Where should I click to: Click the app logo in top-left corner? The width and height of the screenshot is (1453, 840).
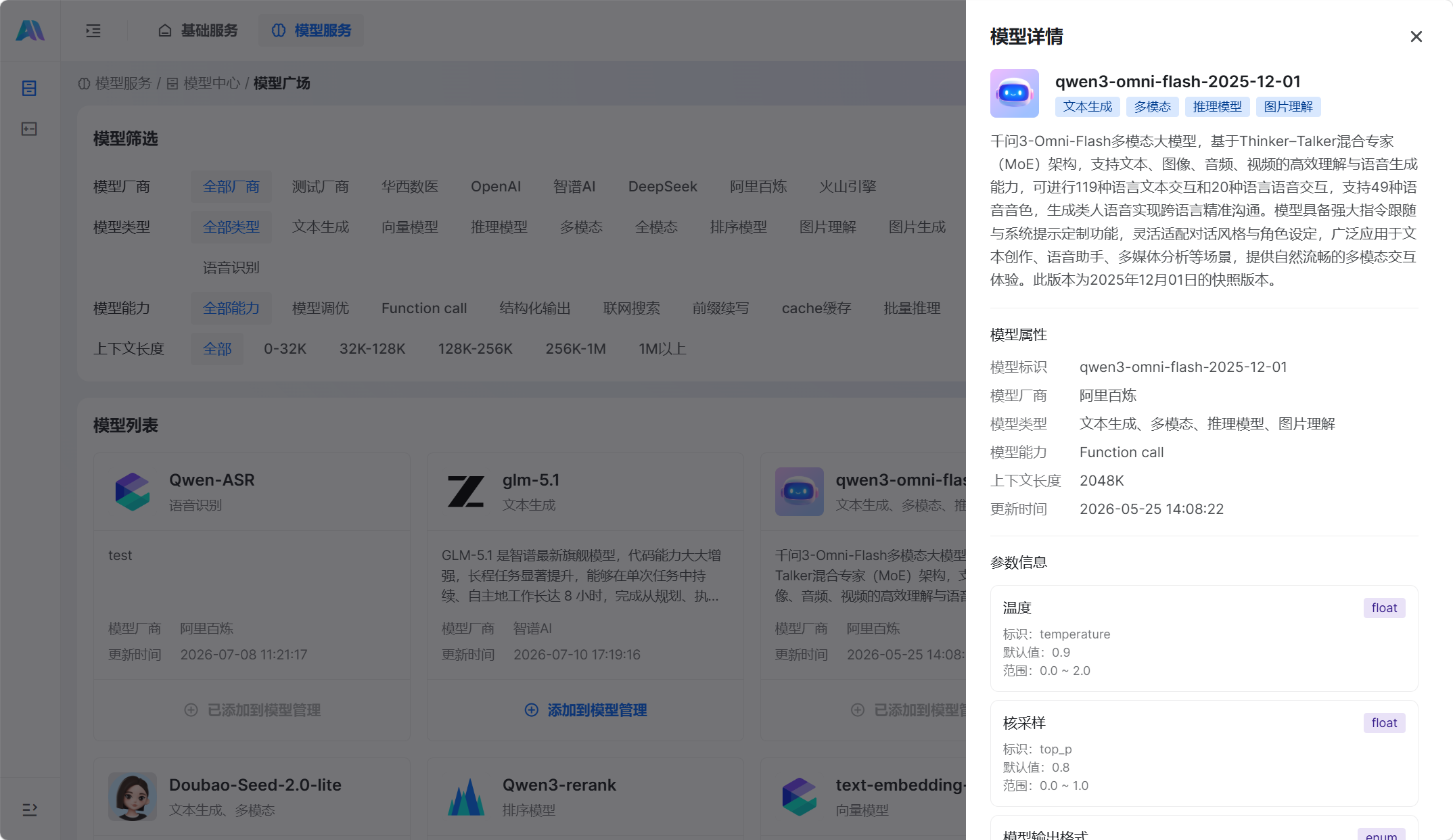click(x=30, y=30)
